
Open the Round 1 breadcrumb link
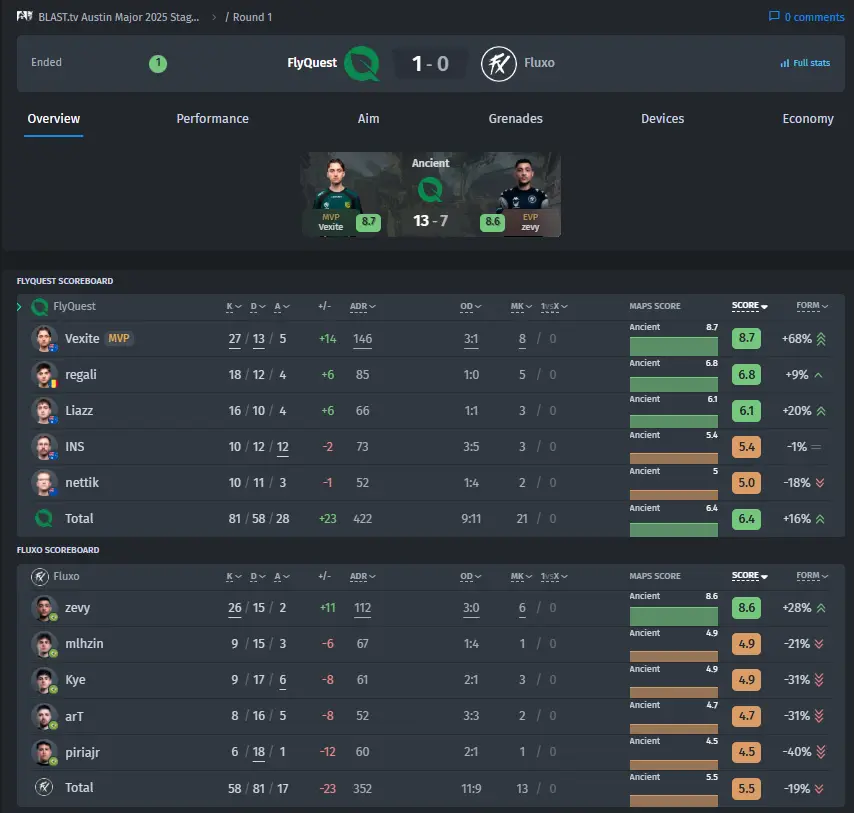(x=252, y=17)
